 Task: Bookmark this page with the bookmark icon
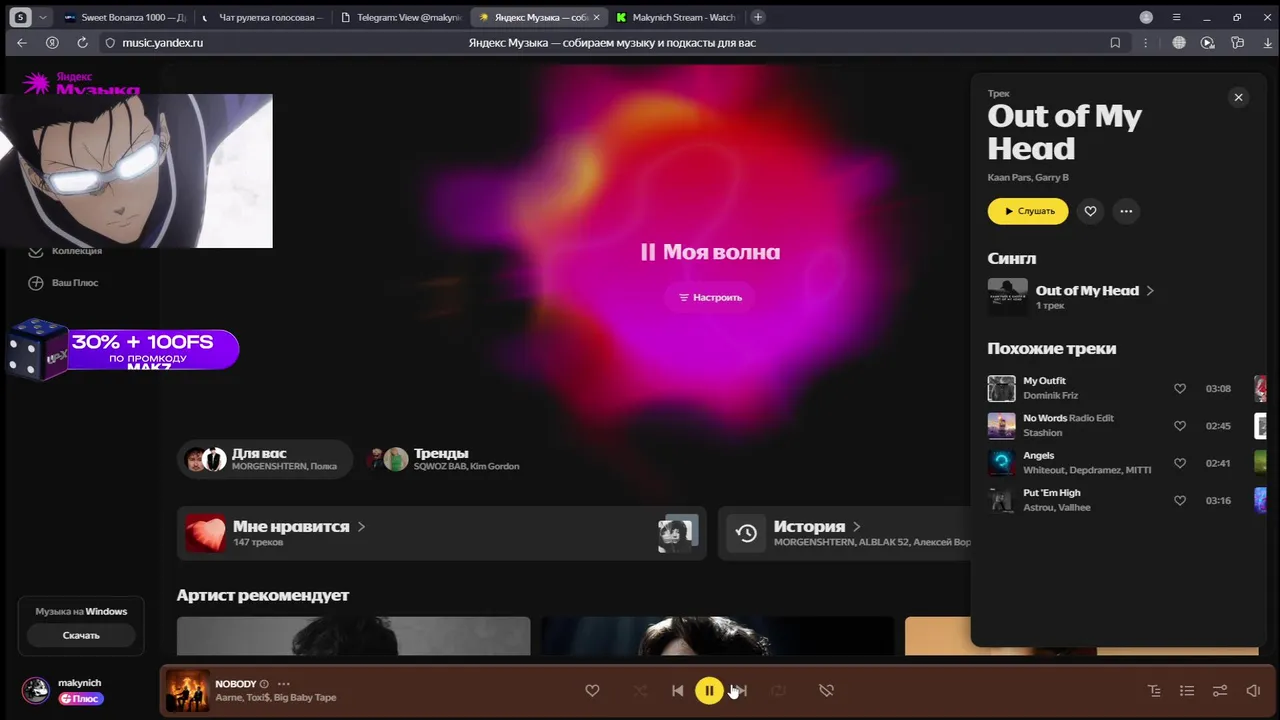tap(1115, 43)
